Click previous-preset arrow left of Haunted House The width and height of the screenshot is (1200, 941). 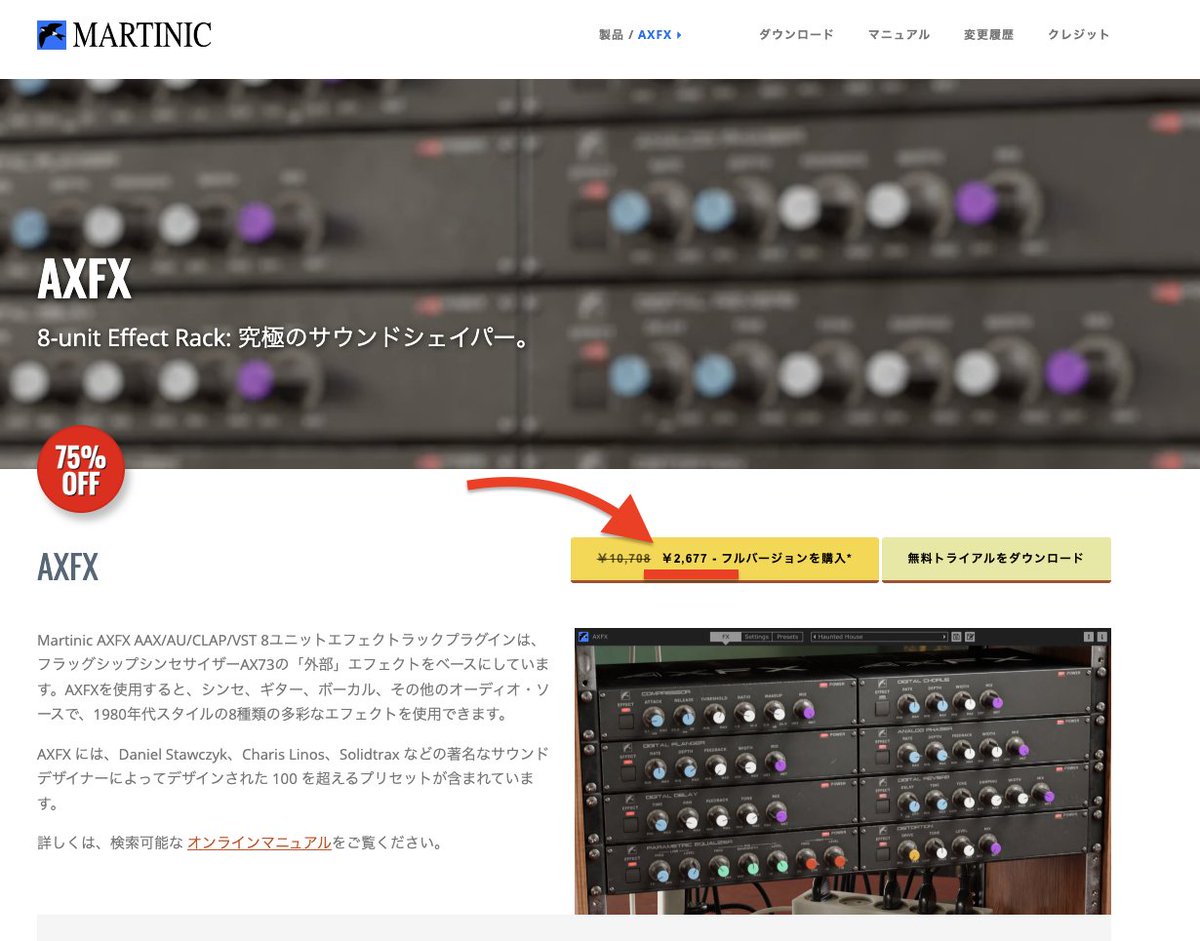(814, 636)
